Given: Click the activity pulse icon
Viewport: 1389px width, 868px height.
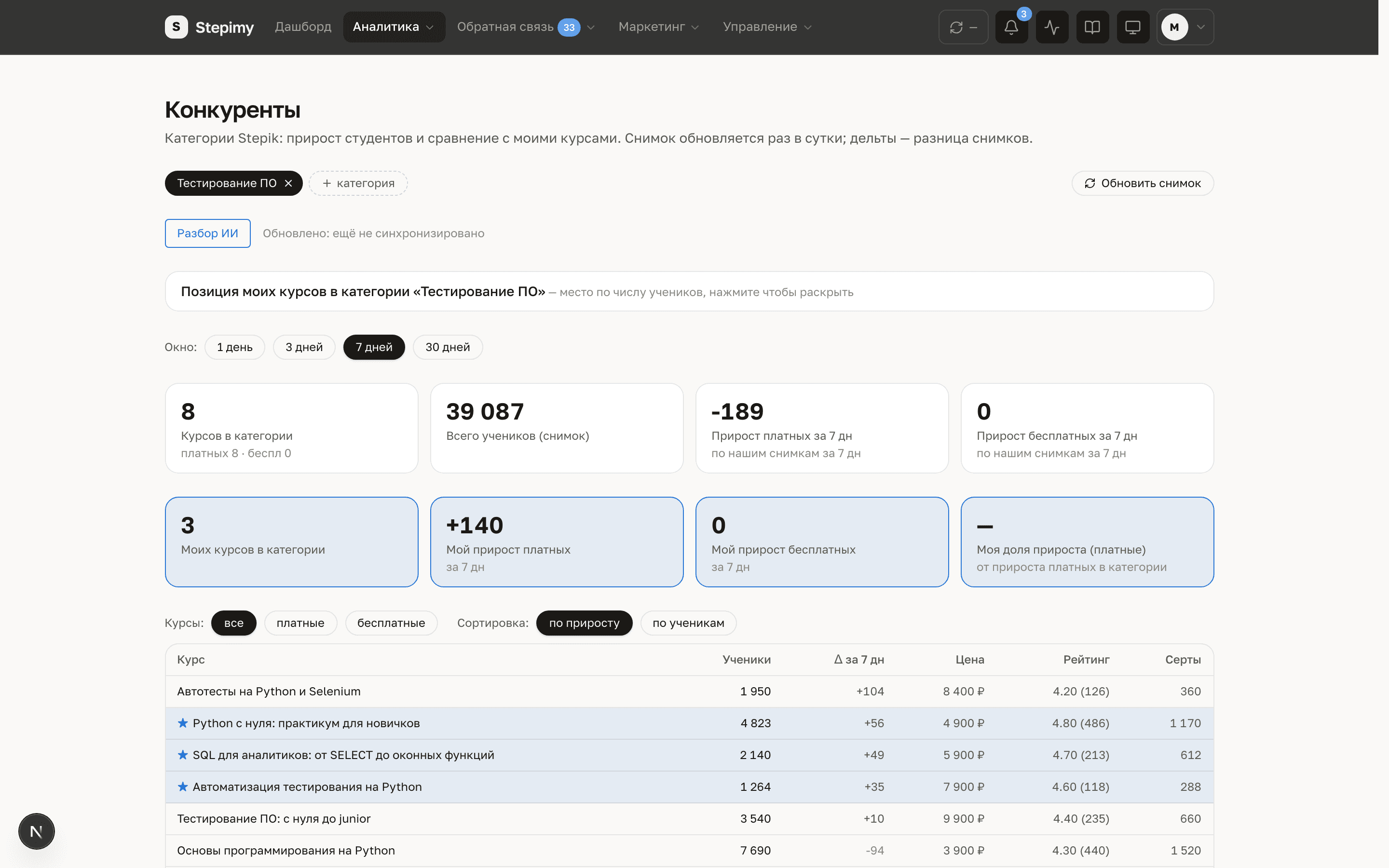Looking at the screenshot, I should pyautogui.click(x=1051, y=27).
